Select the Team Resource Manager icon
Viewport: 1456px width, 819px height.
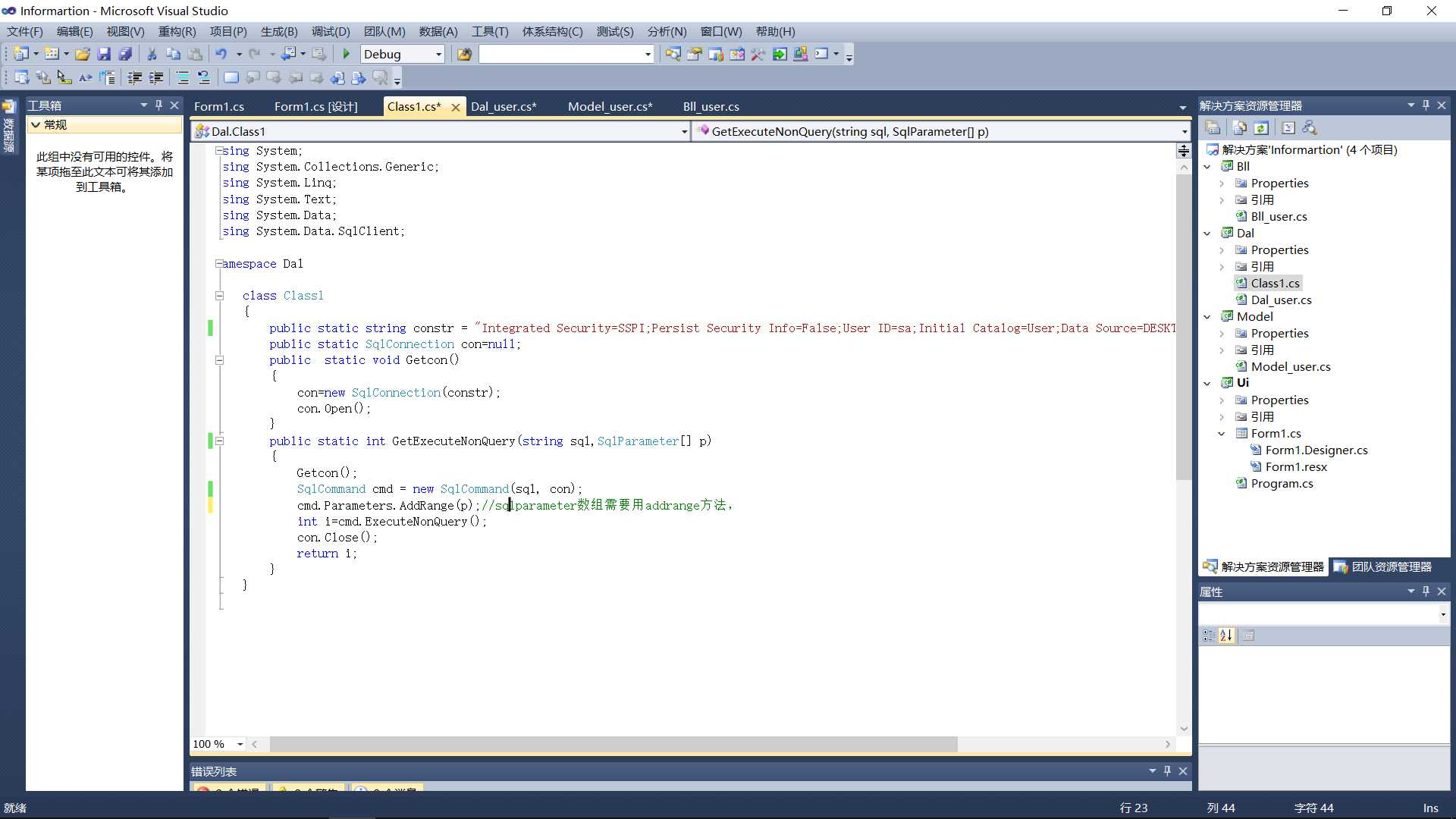pos(1340,567)
